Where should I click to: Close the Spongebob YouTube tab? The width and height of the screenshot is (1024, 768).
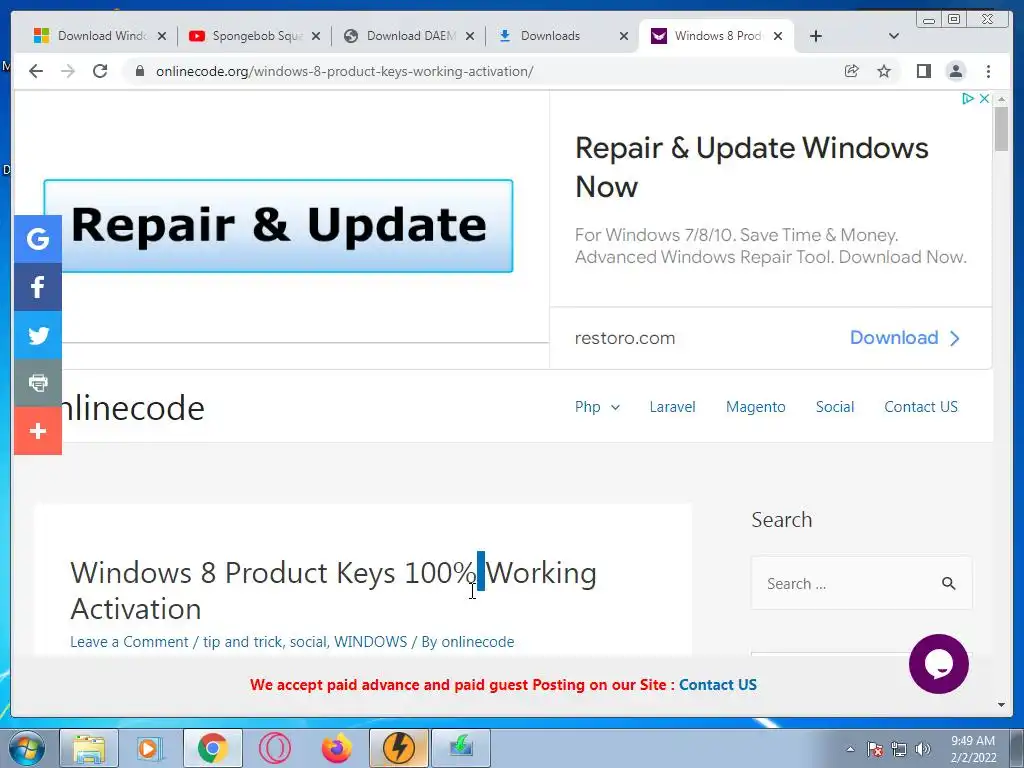pos(316,36)
